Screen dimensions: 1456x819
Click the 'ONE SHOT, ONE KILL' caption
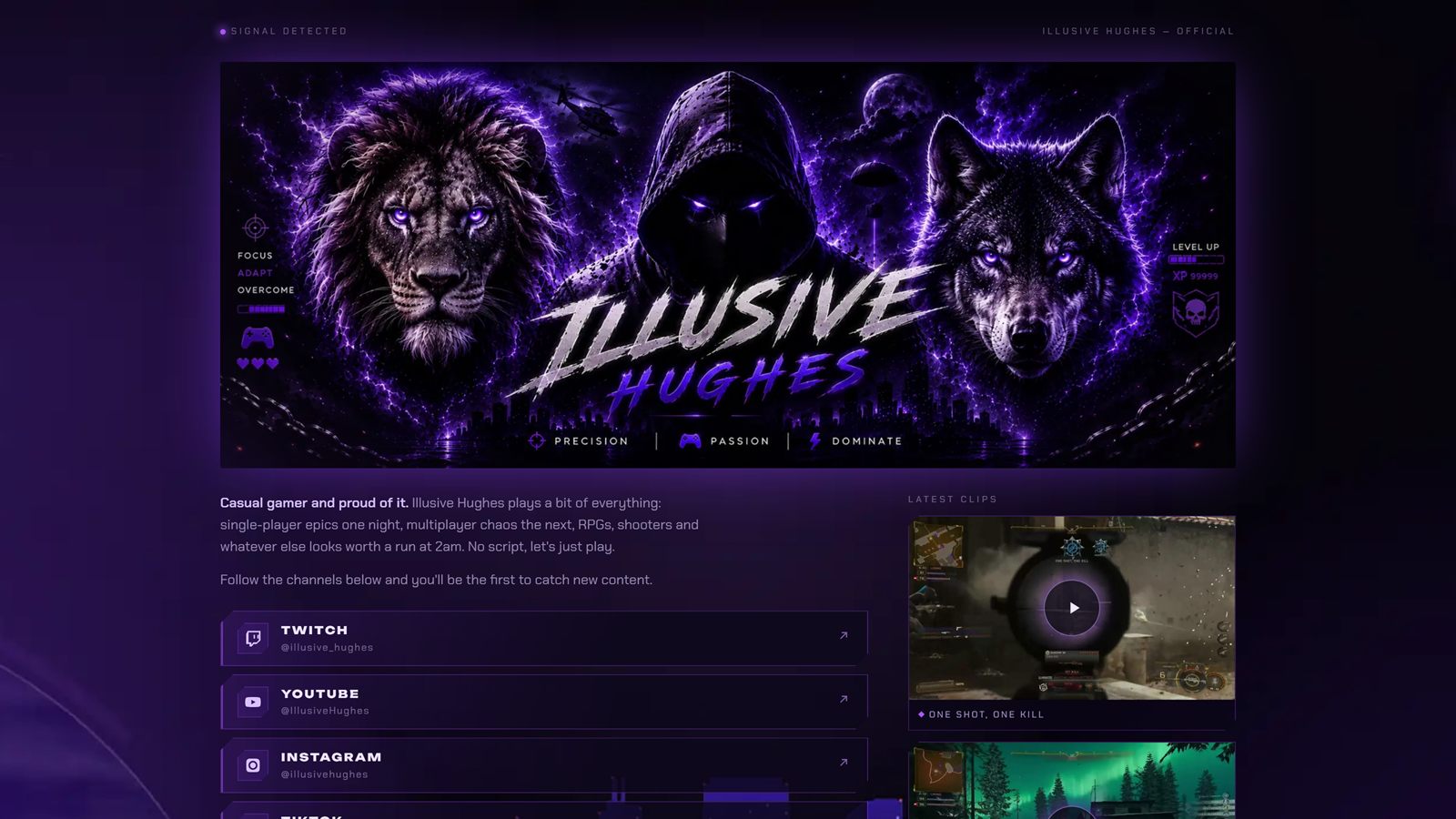[x=986, y=714]
